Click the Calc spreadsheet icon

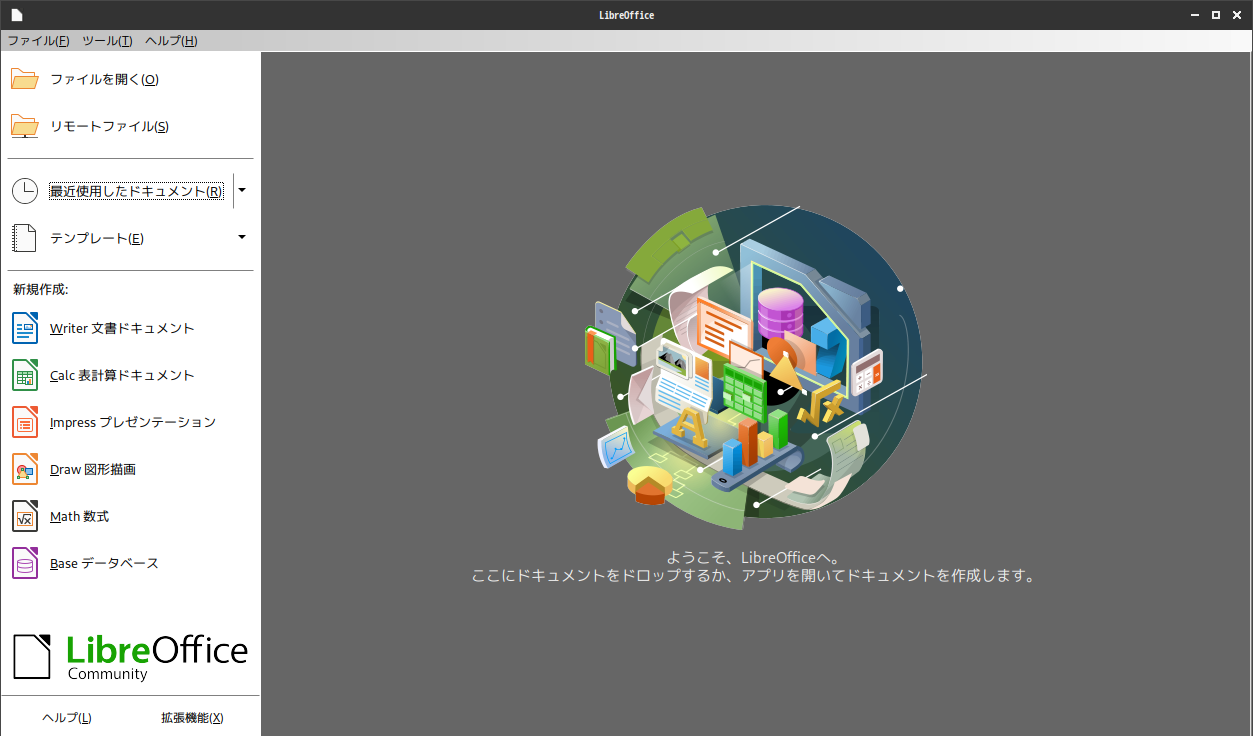coord(25,375)
